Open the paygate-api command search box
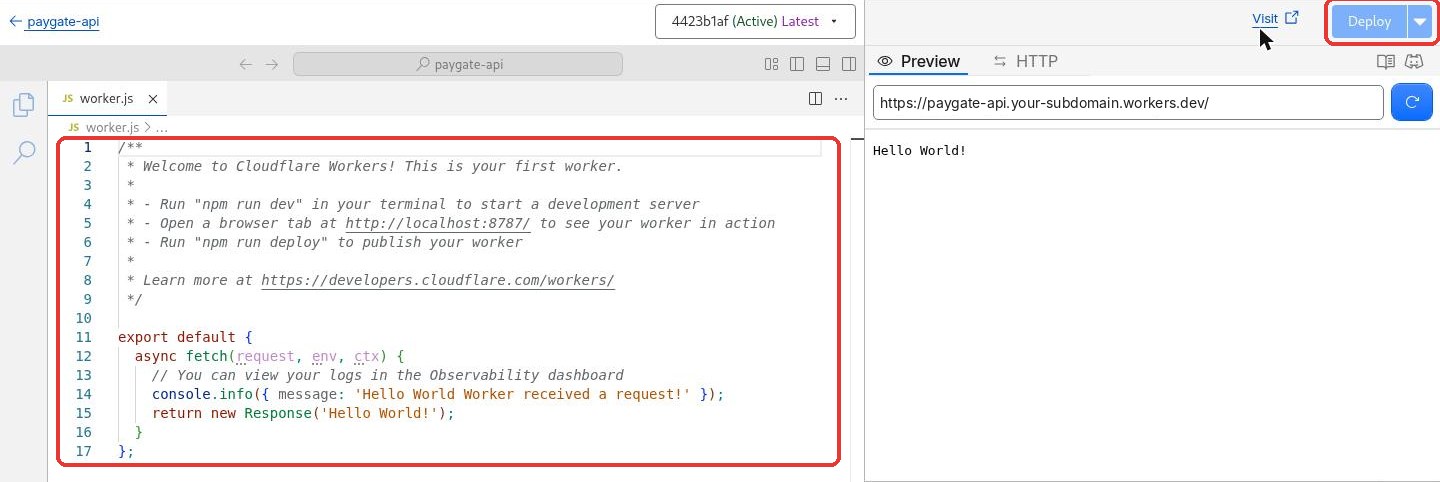Viewport: 1440px width, 482px height. pyautogui.click(x=458, y=64)
